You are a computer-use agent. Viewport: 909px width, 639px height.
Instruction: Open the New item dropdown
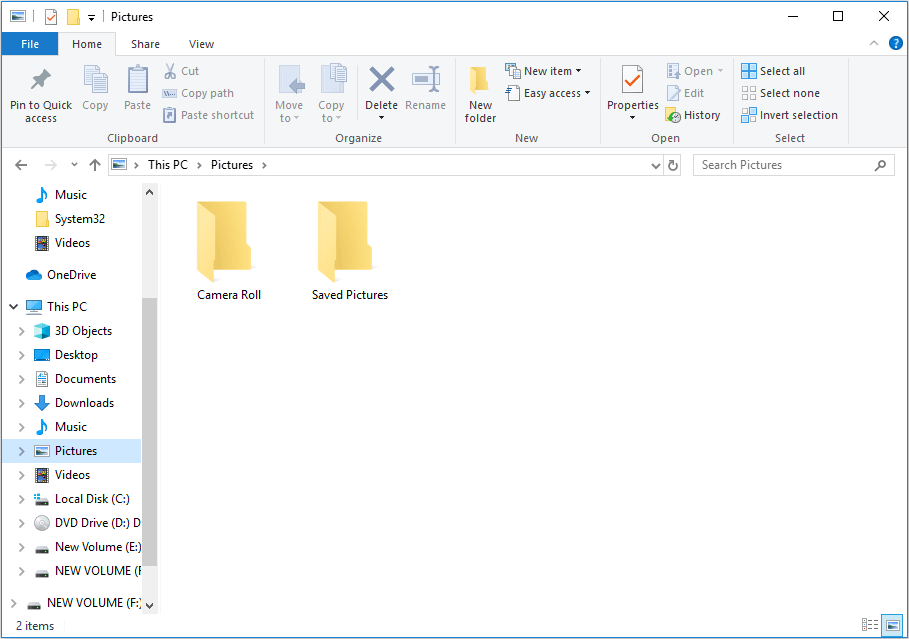[x=543, y=71]
